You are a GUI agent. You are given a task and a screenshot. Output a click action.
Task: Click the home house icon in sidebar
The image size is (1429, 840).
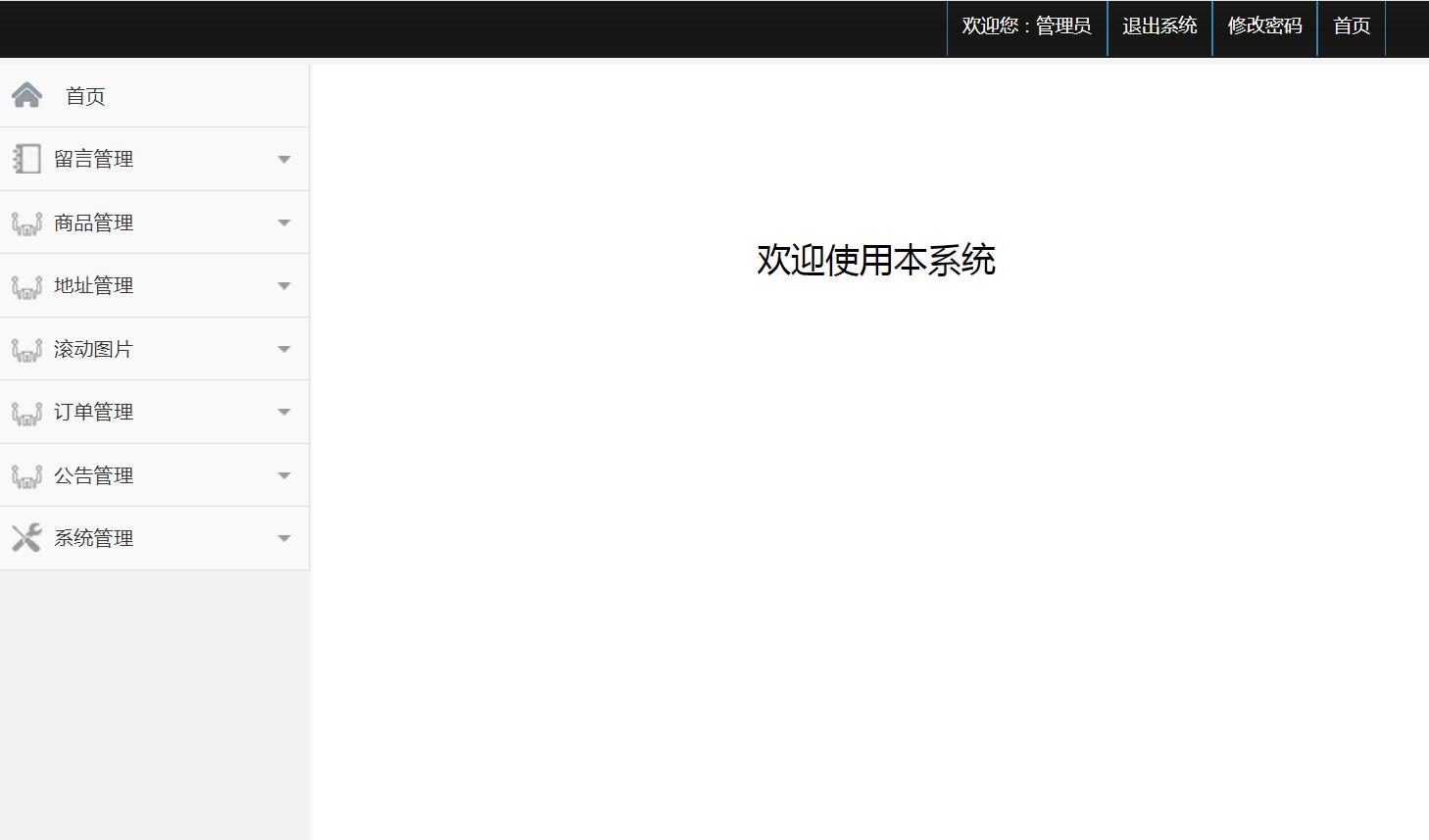(x=26, y=95)
